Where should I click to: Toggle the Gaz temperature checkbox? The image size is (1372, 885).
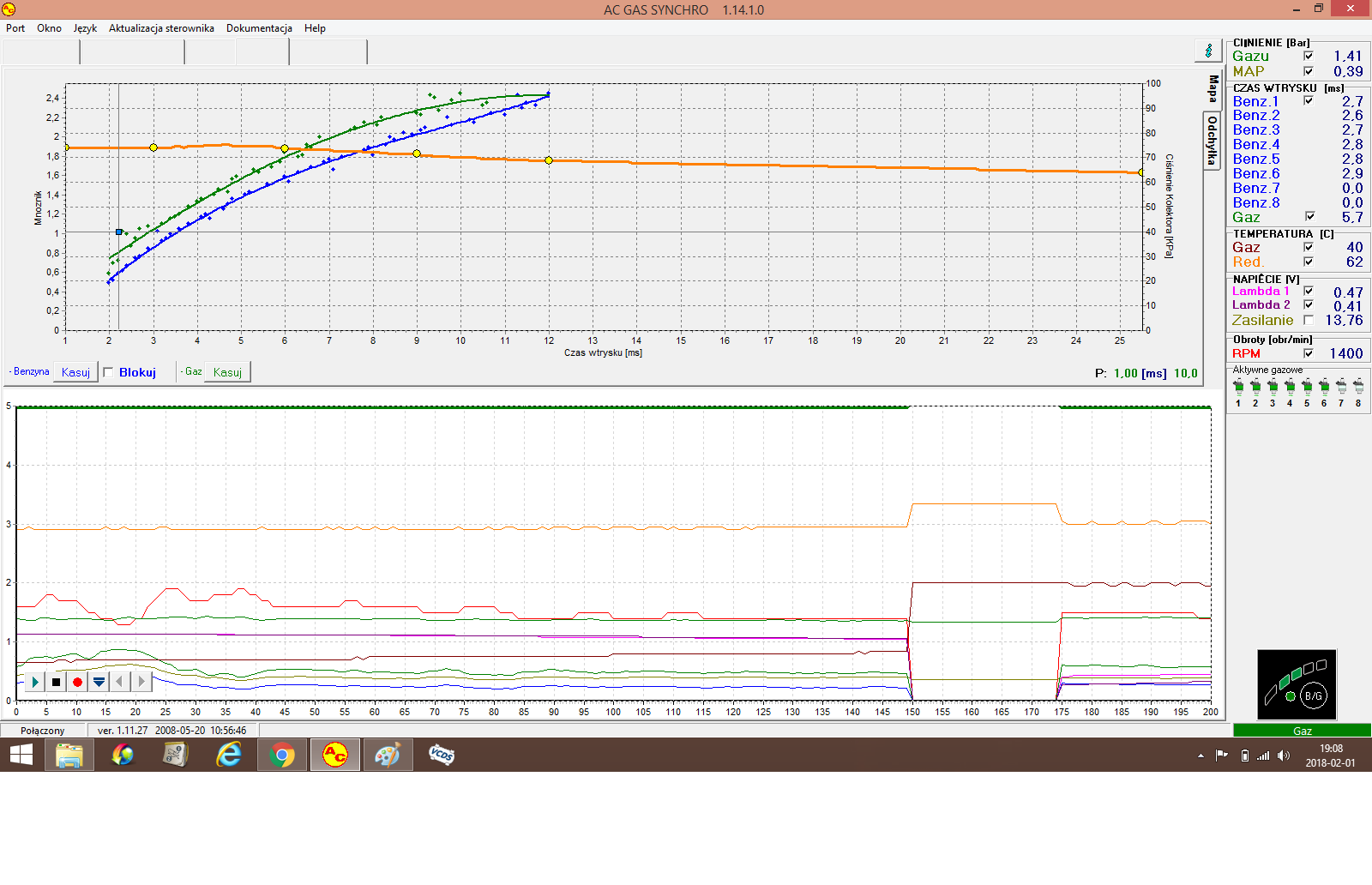click(1309, 247)
